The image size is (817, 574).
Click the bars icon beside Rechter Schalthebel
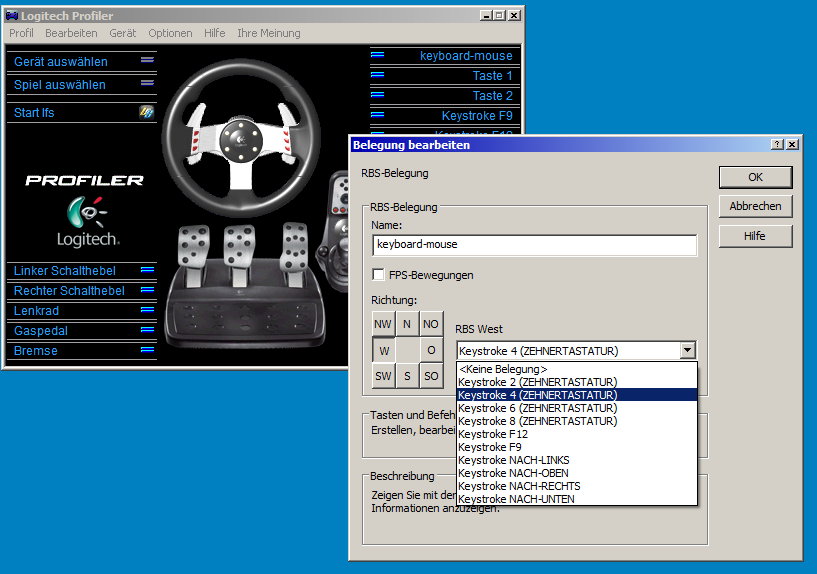[x=147, y=290]
